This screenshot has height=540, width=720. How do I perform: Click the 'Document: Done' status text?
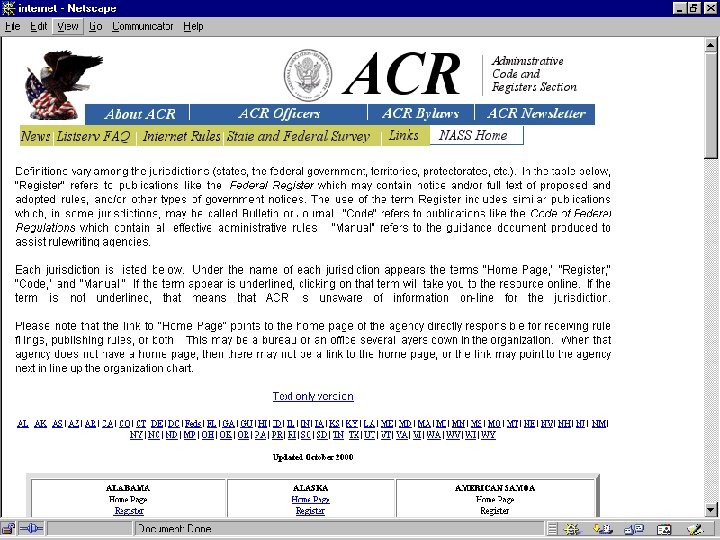pos(174,529)
